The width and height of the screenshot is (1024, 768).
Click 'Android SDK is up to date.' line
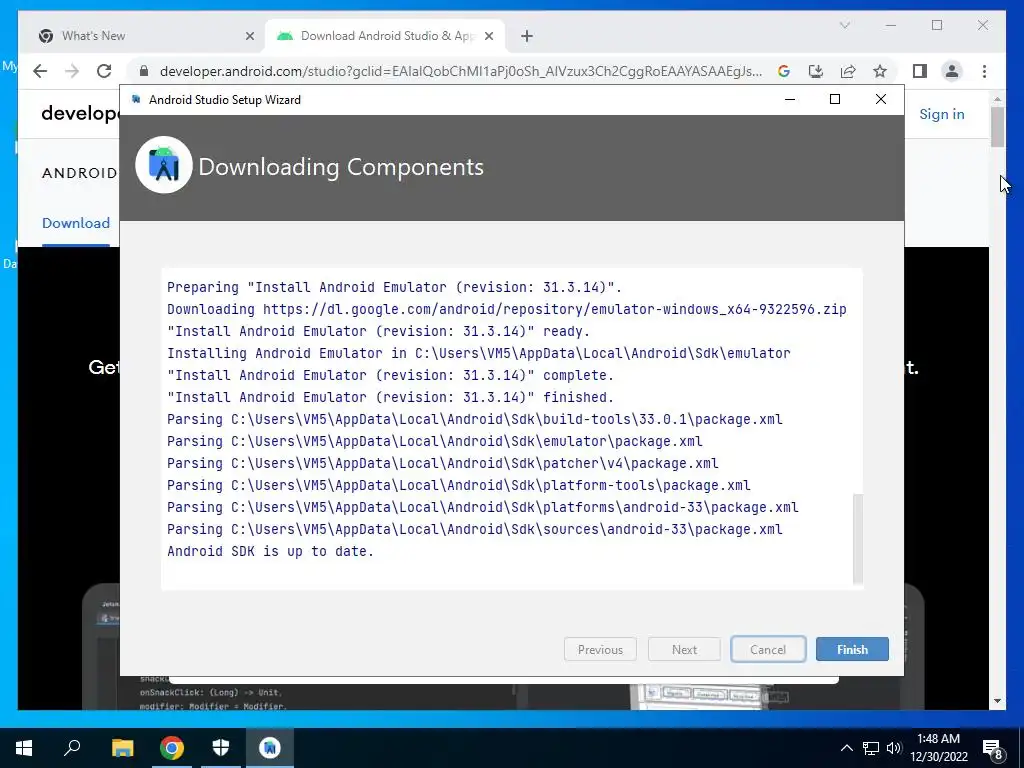click(x=270, y=551)
